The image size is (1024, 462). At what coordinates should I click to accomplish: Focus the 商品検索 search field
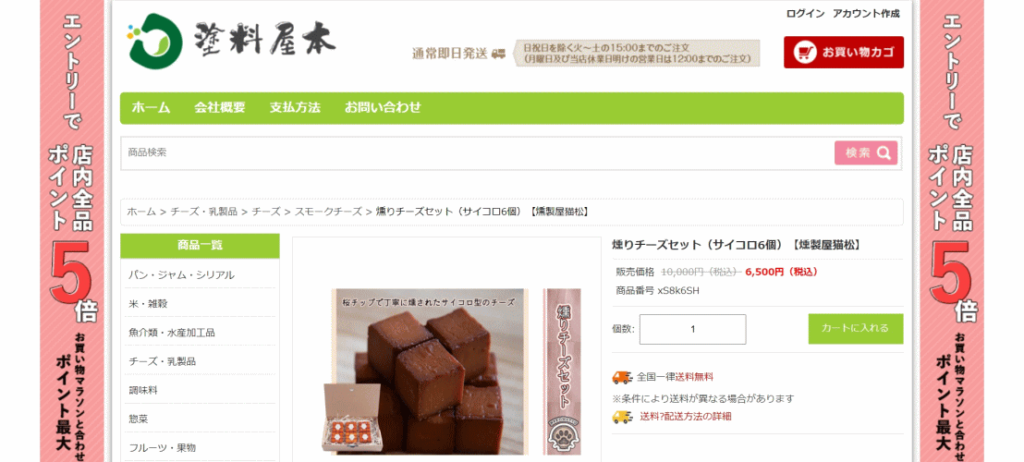pos(477,153)
